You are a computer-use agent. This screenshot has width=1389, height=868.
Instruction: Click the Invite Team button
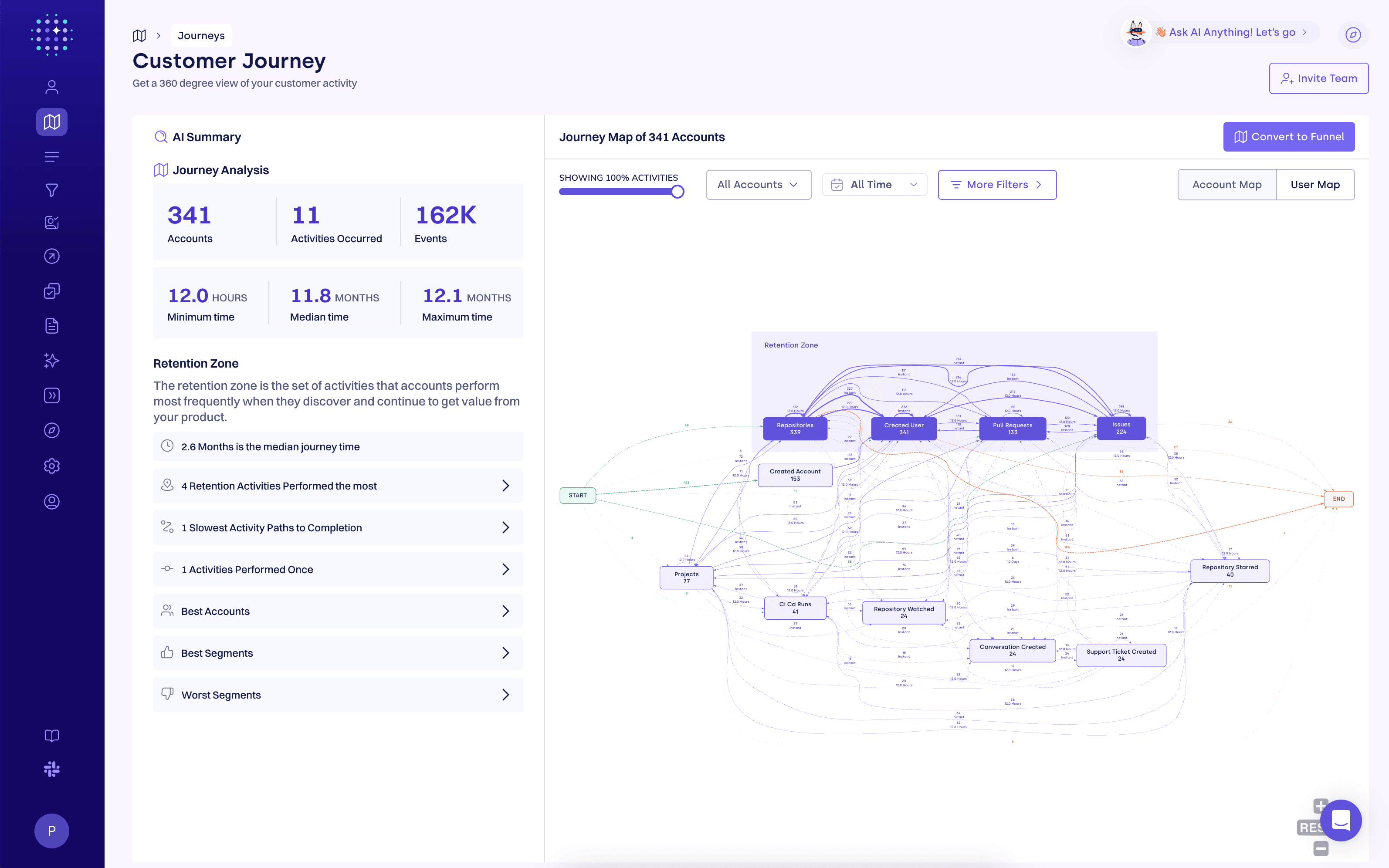pyautogui.click(x=1318, y=78)
